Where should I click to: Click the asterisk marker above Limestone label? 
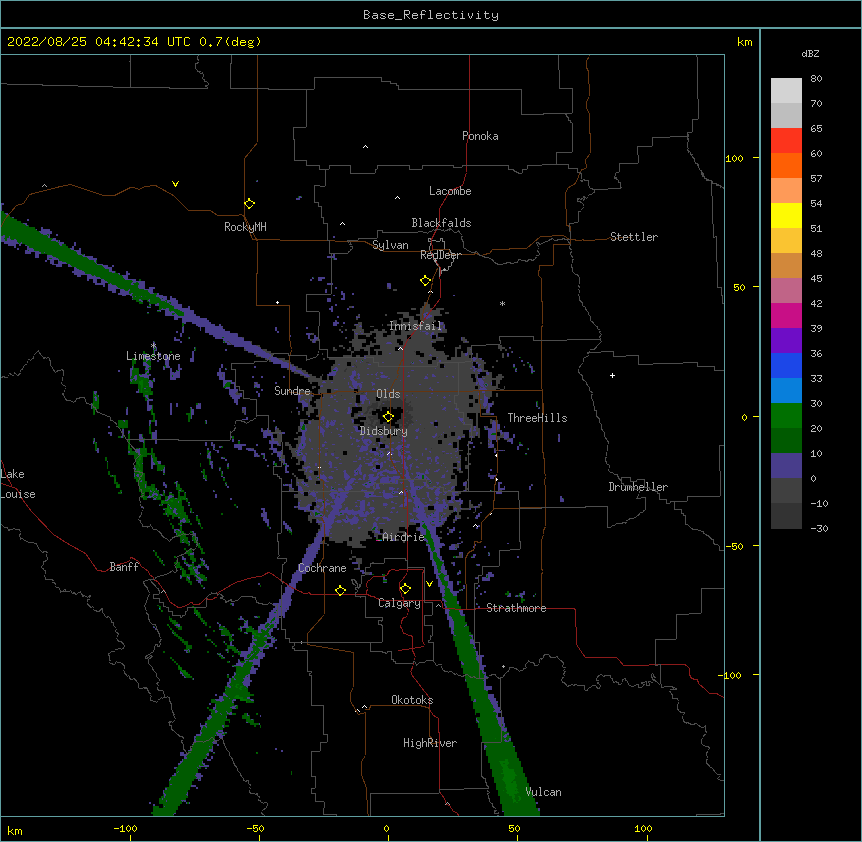pos(153,346)
